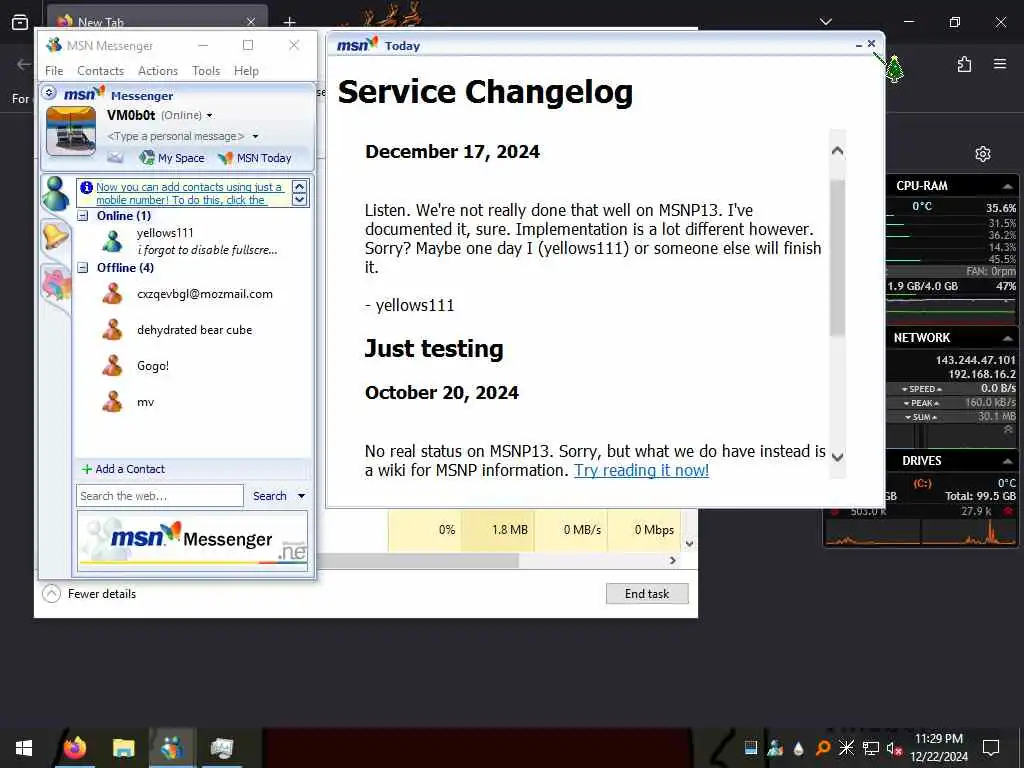Click Task Manager horizontal scrollbar thumb
1024x768 pixels.
tap(418, 560)
